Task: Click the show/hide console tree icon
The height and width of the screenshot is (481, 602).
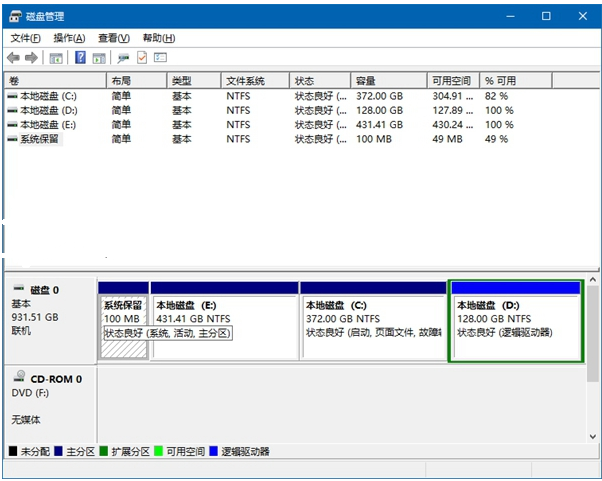Action: pos(56,58)
